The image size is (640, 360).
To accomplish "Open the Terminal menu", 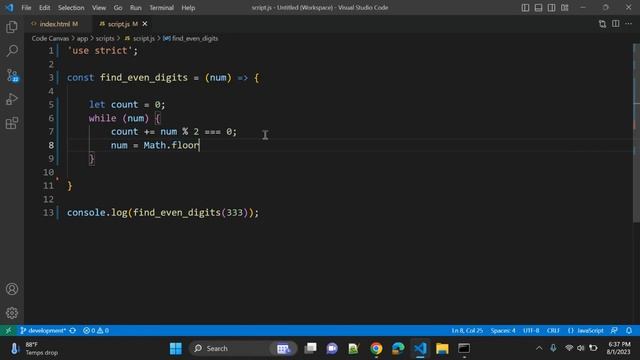I will (161, 7).
